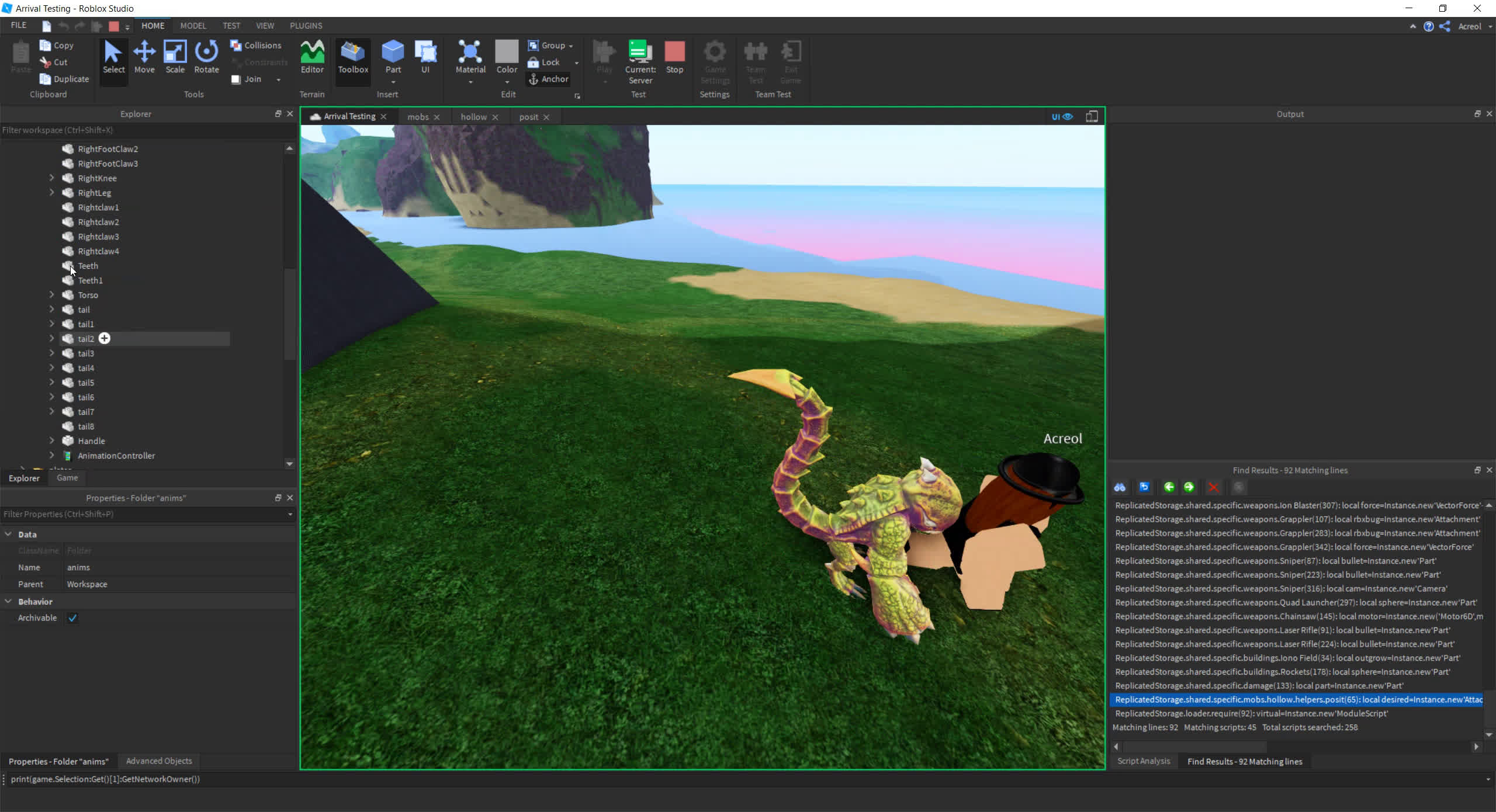Expand the Torso node in Explorer
This screenshot has width=1496, height=812.
pyautogui.click(x=51, y=294)
